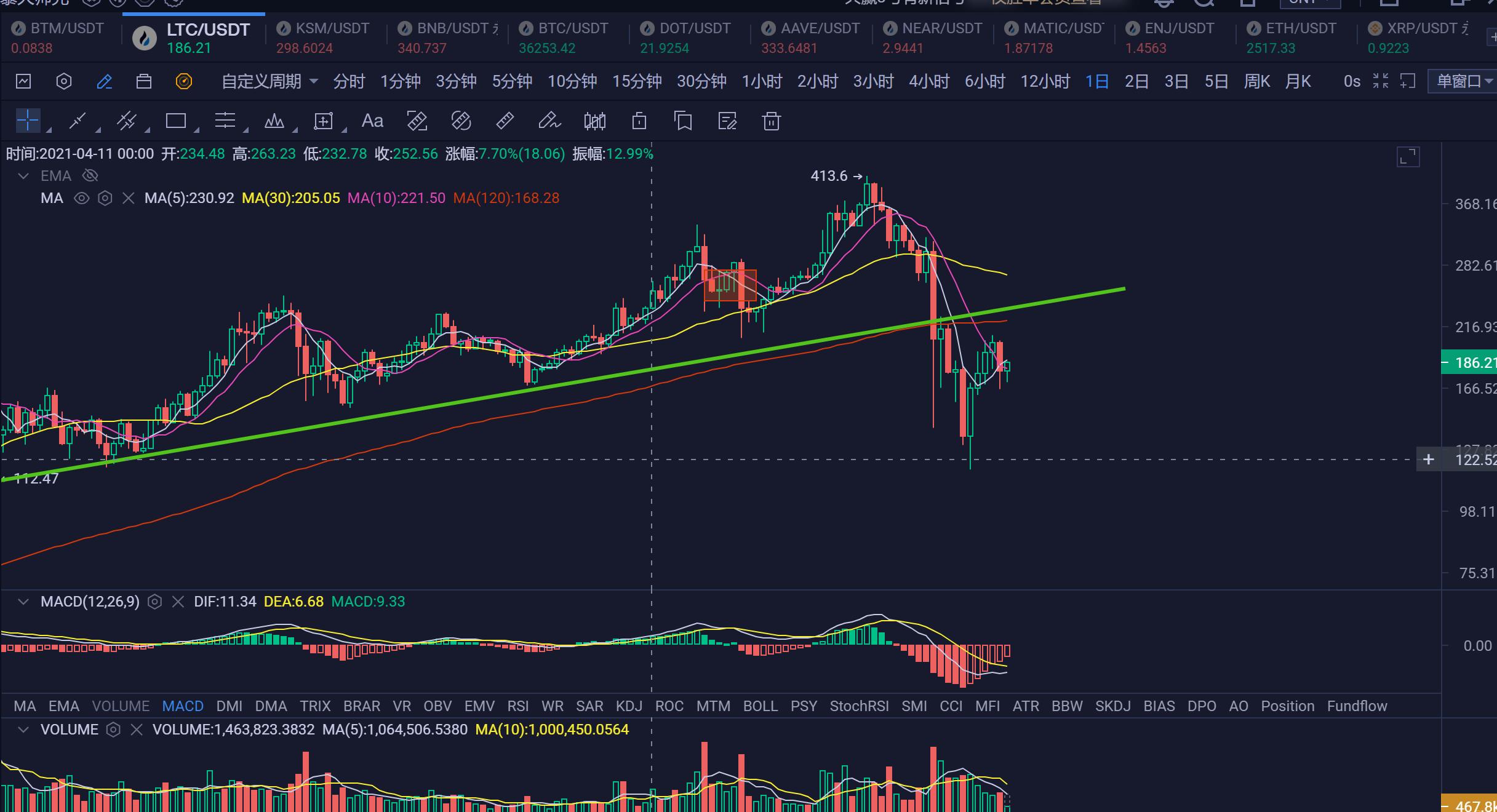Select the rectangle drawing tool

coord(176,121)
